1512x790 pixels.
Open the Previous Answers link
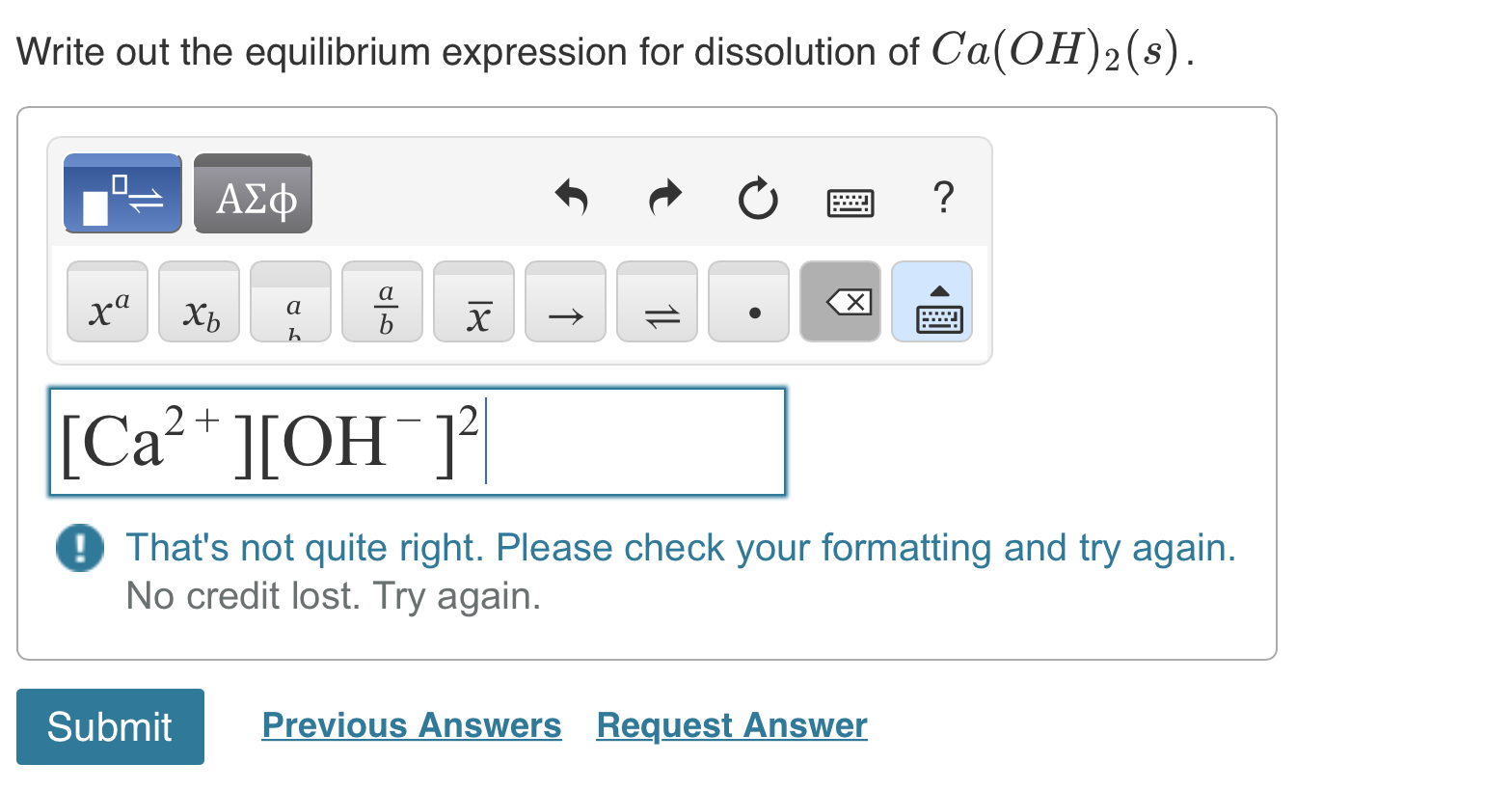pos(411,724)
